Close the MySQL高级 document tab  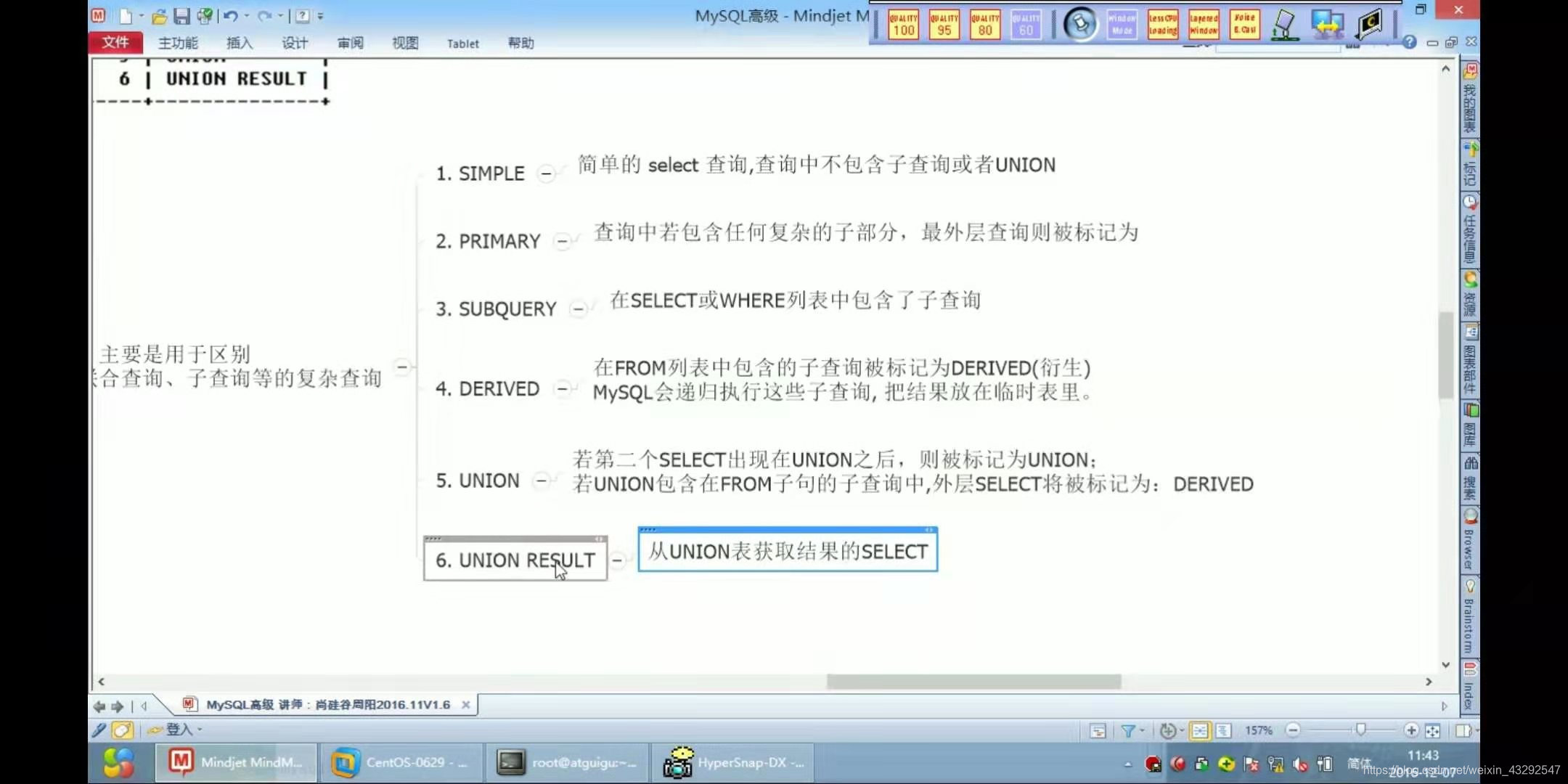pyautogui.click(x=466, y=705)
